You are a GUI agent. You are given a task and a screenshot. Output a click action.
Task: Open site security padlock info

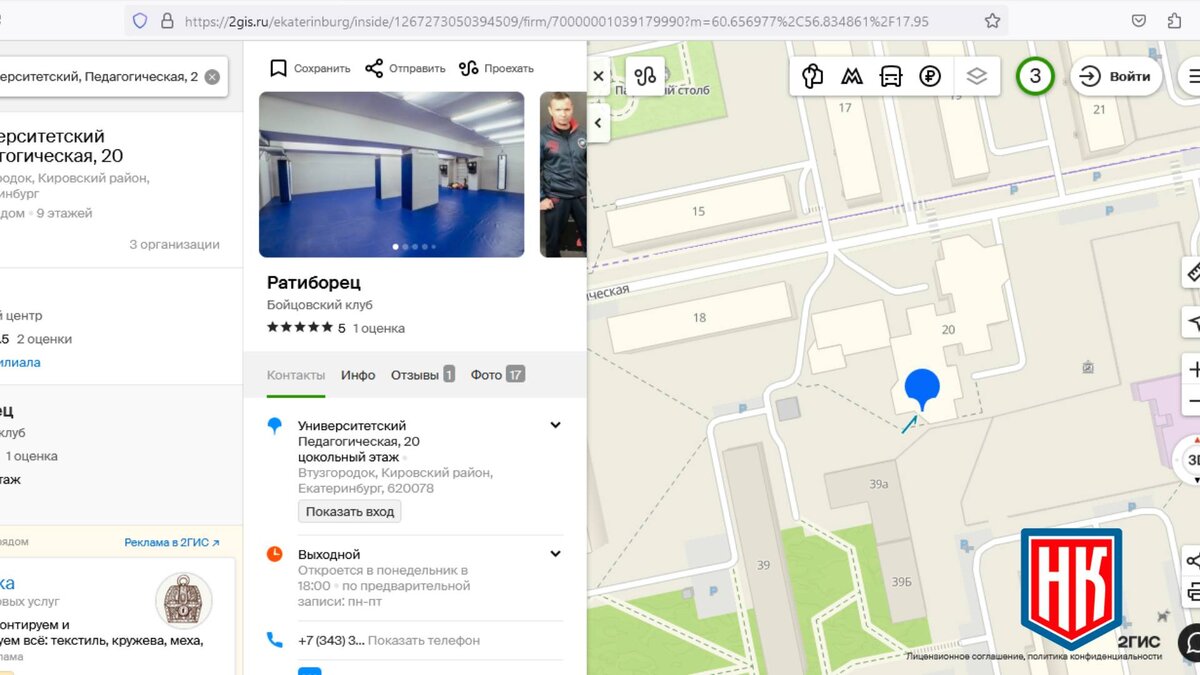pyautogui.click(x=167, y=20)
